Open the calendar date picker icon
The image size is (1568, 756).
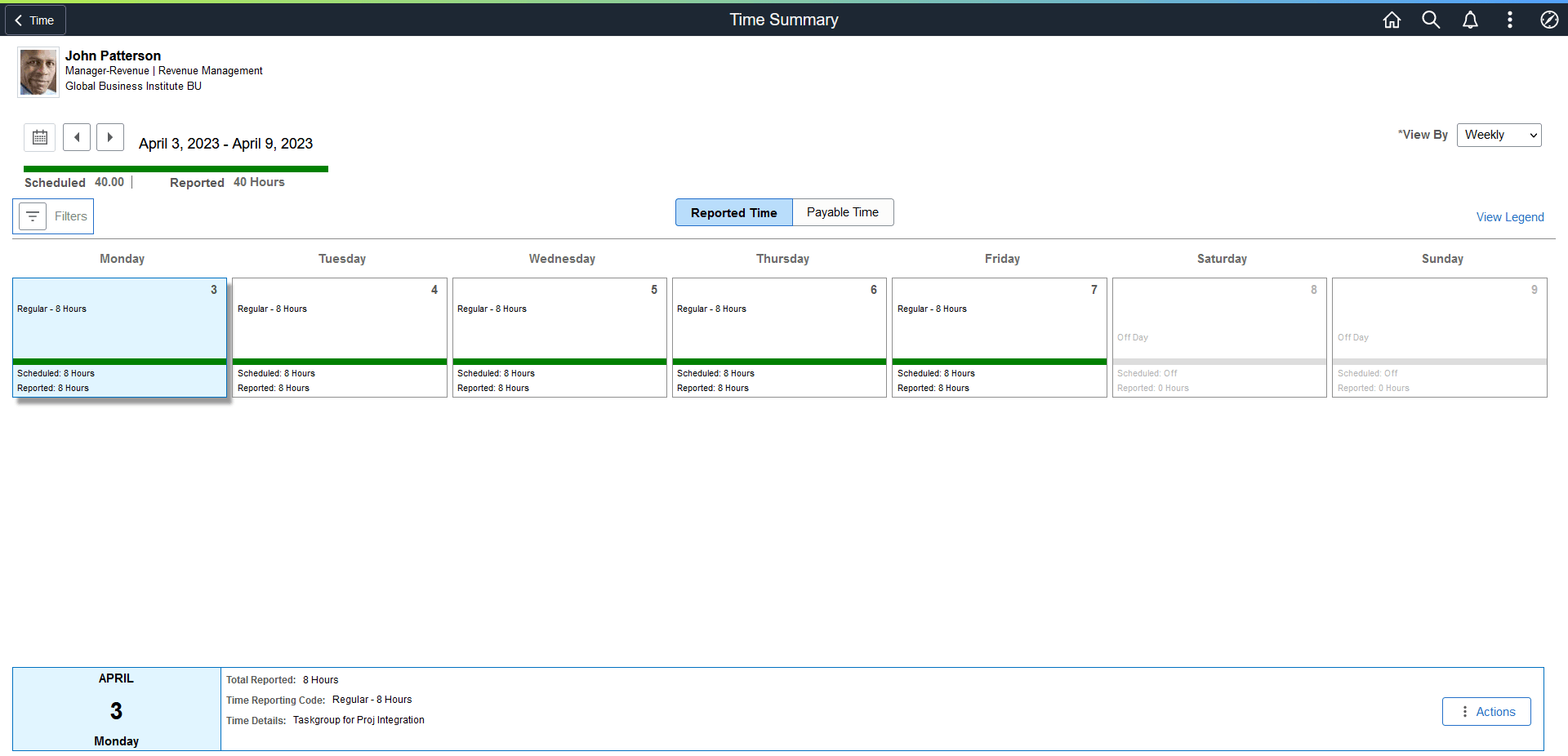pos(40,137)
